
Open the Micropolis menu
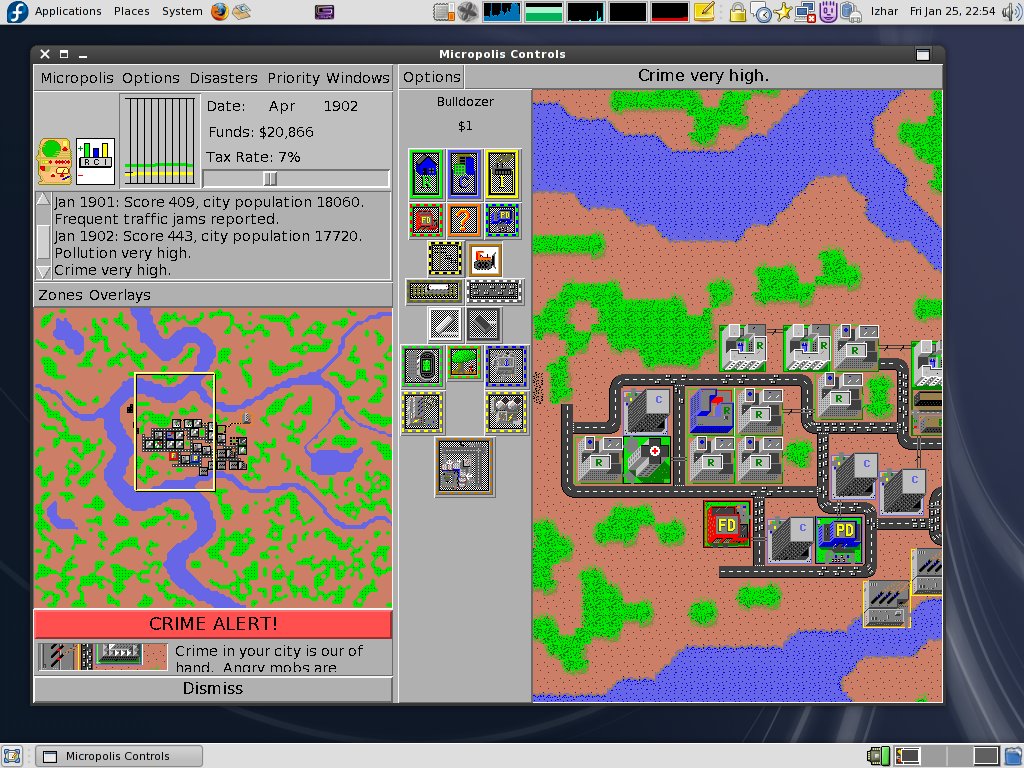pyautogui.click(x=77, y=78)
